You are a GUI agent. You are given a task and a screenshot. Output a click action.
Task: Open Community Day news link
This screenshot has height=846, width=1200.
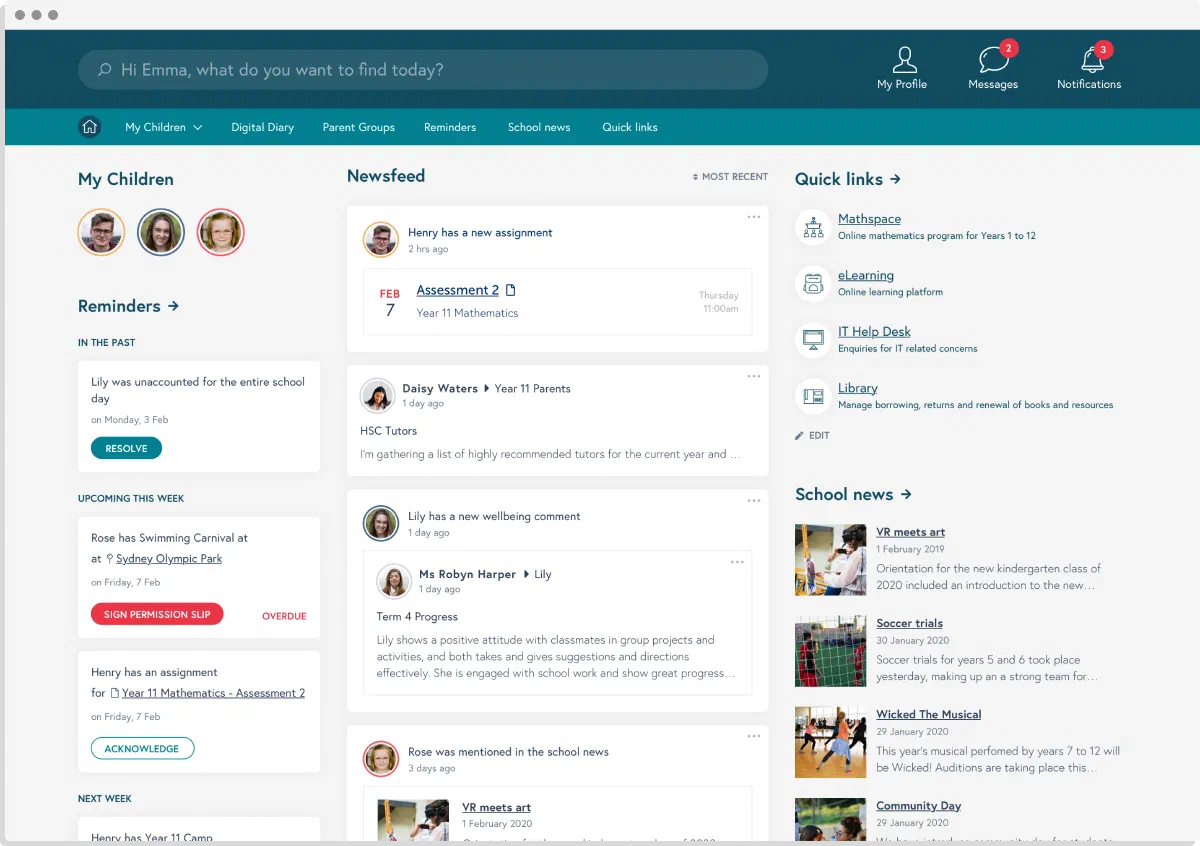tap(918, 805)
